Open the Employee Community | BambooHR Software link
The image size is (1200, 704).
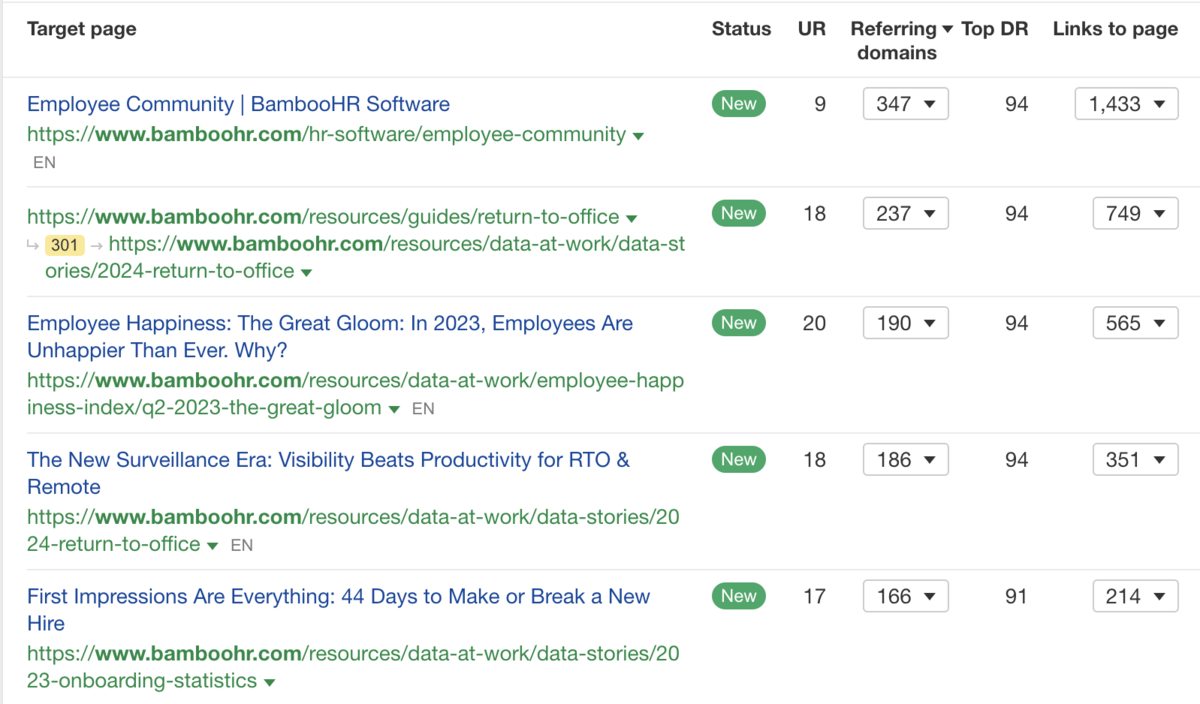click(x=238, y=104)
